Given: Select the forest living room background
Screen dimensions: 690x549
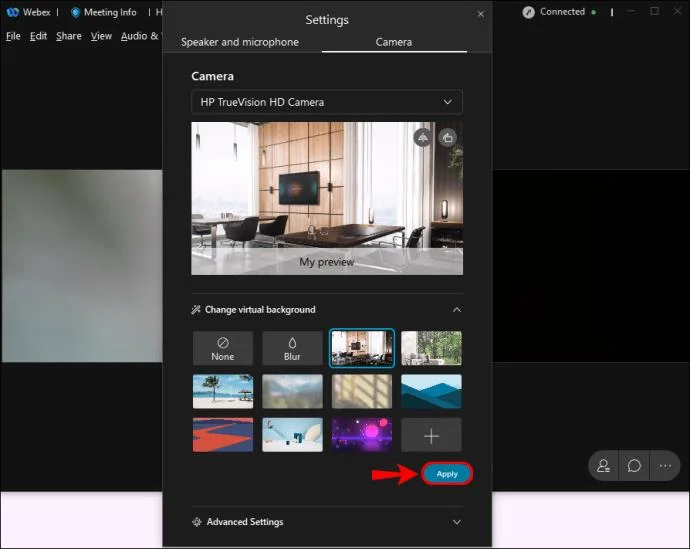Looking at the screenshot, I should 431,348.
